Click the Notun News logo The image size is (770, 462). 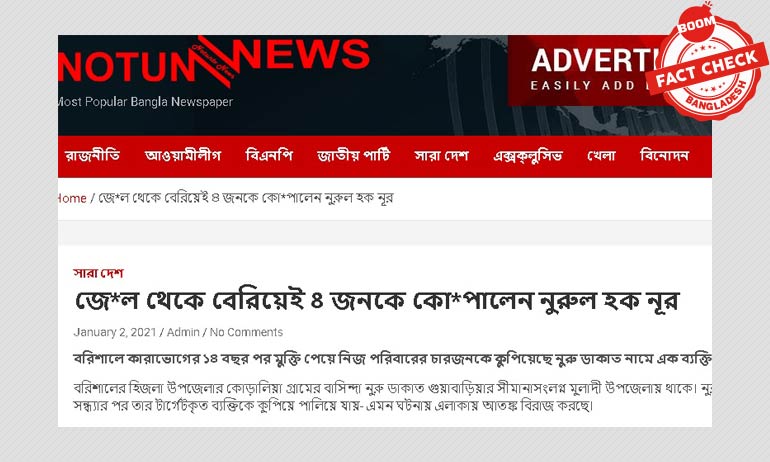tap(214, 61)
